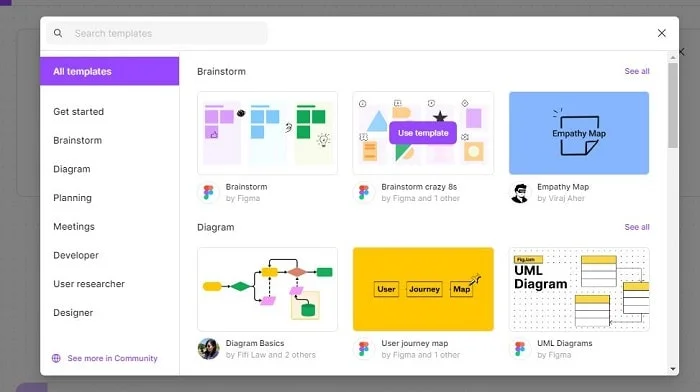Screen dimensions: 700x392
Task: Click the Brainstorm section heading
Action: 221,71
